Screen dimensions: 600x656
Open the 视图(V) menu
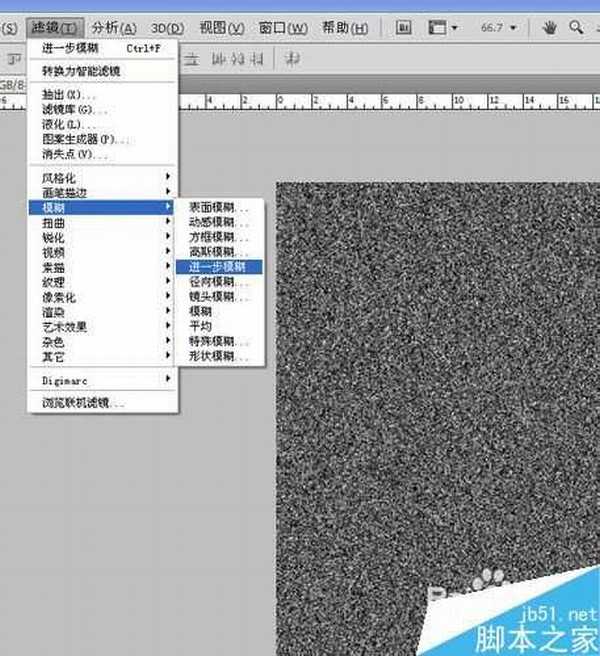tap(222, 28)
